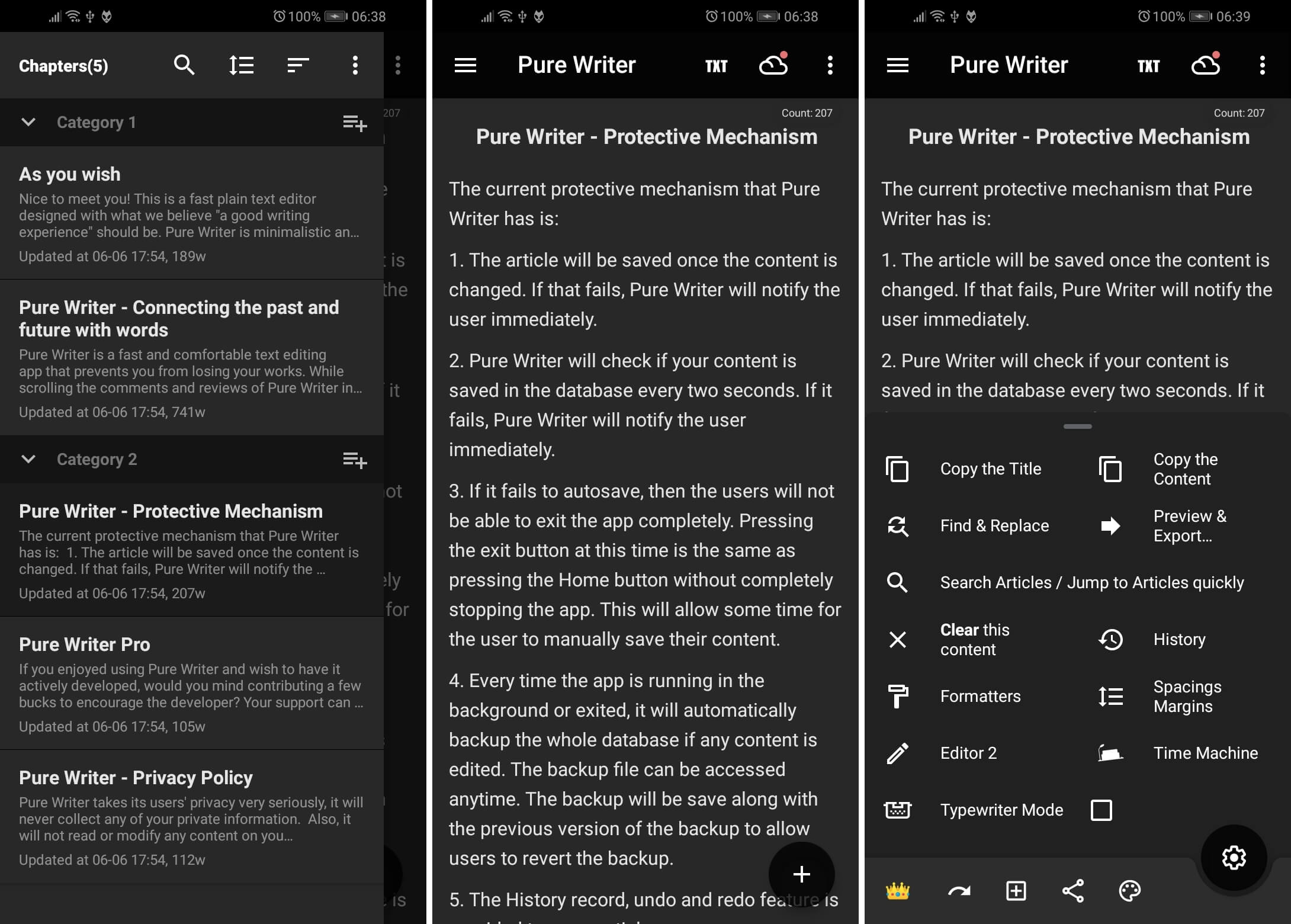Select Find & Replace from the menu
This screenshot has width=1291, height=924.
994,525
